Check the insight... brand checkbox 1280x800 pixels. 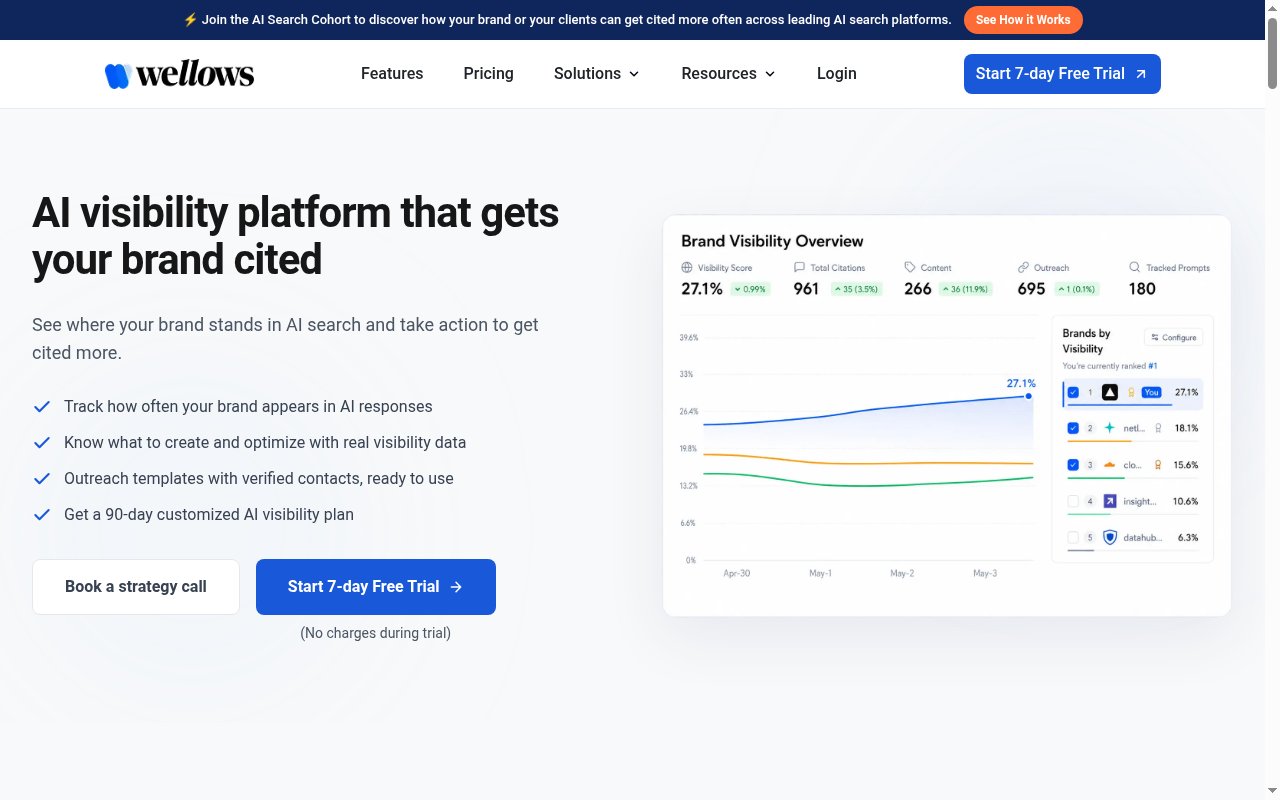pyautogui.click(x=1073, y=501)
